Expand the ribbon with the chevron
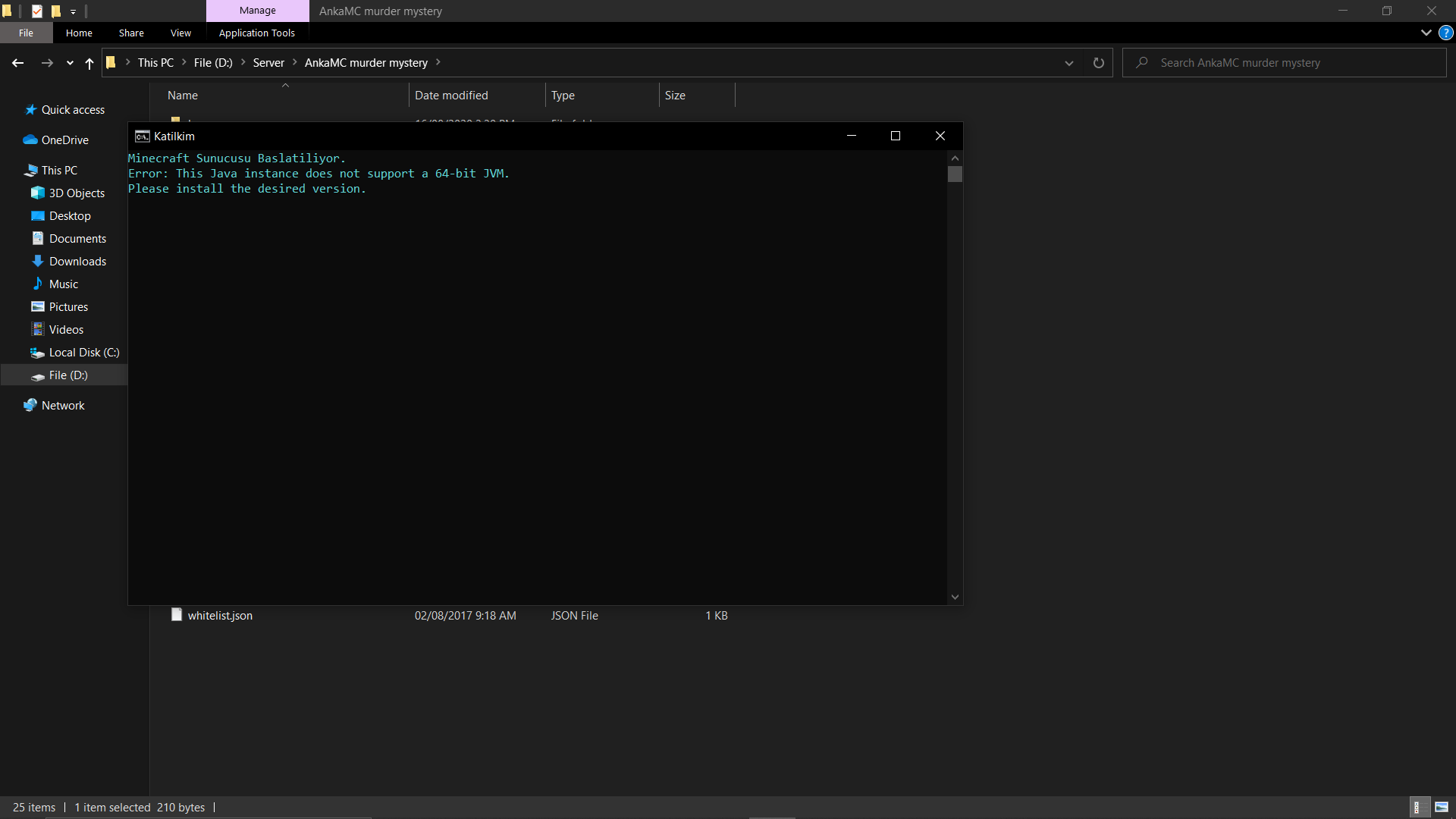The height and width of the screenshot is (819, 1456). 1426,33
